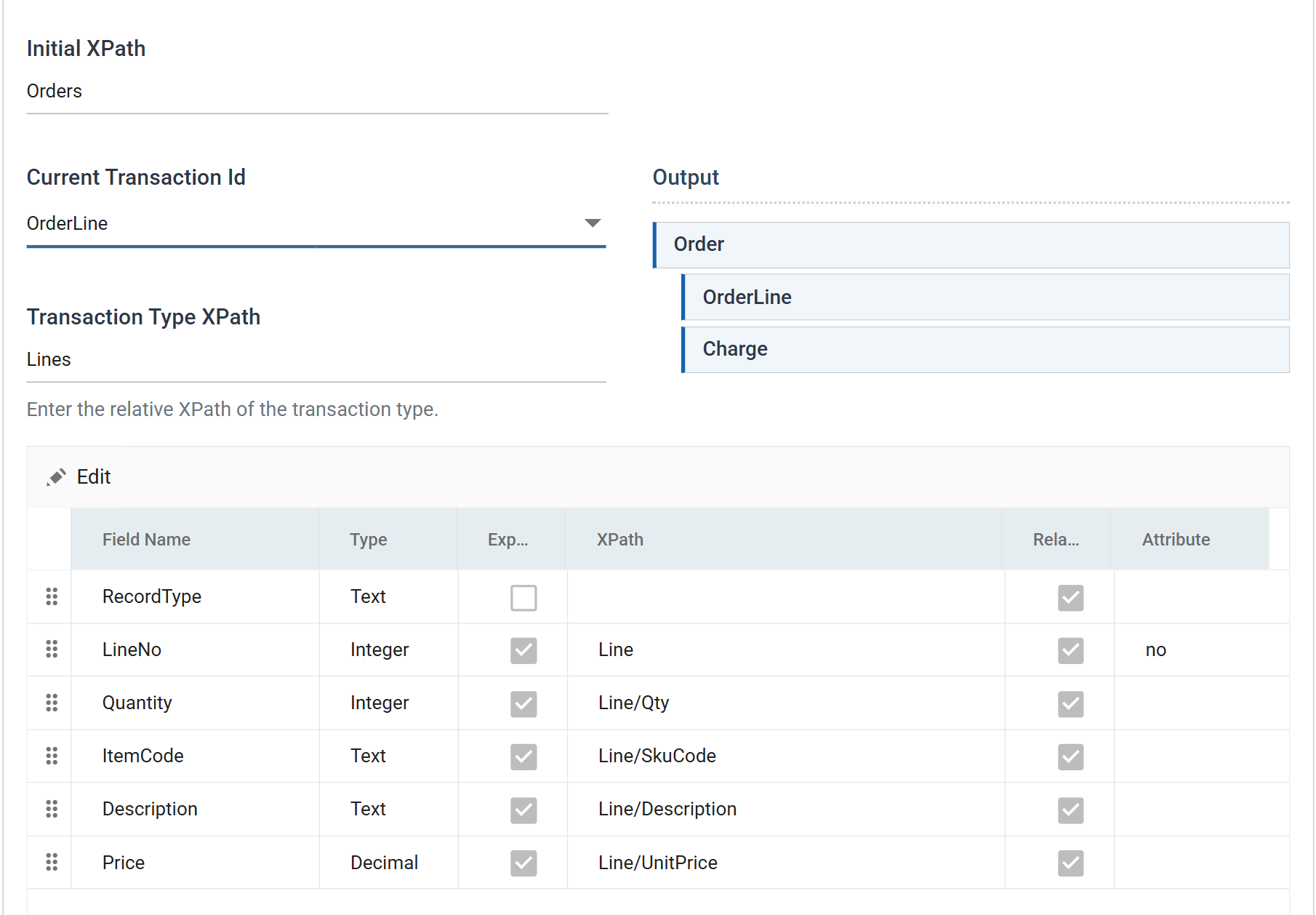The width and height of the screenshot is (1316, 915).
Task: Select the Charge node in Output
Action: [986, 349]
